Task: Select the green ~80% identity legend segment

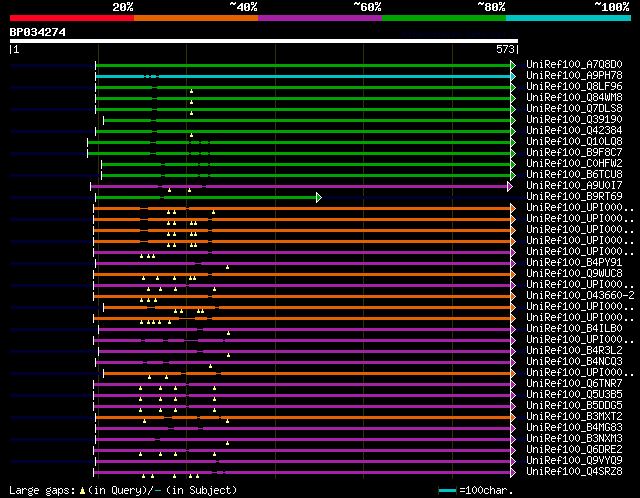Action: coord(444,18)
